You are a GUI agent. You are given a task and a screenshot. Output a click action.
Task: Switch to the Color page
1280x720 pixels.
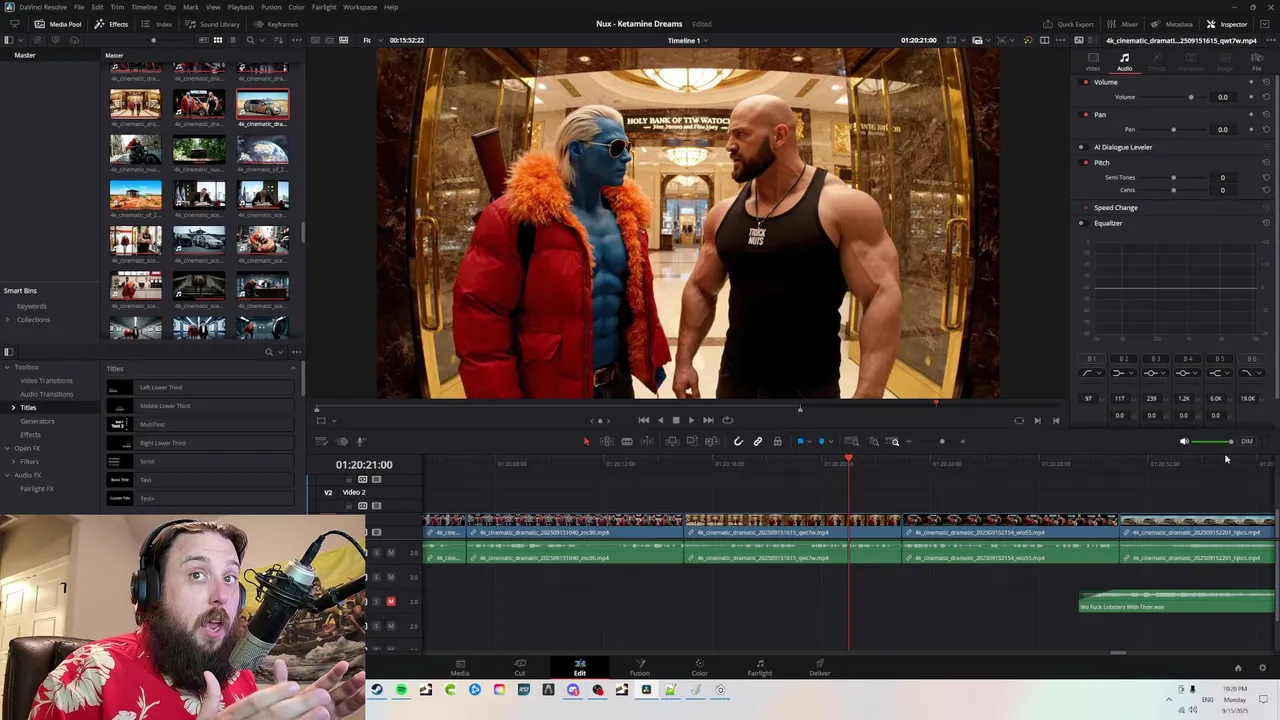click(x=700, y=667)
